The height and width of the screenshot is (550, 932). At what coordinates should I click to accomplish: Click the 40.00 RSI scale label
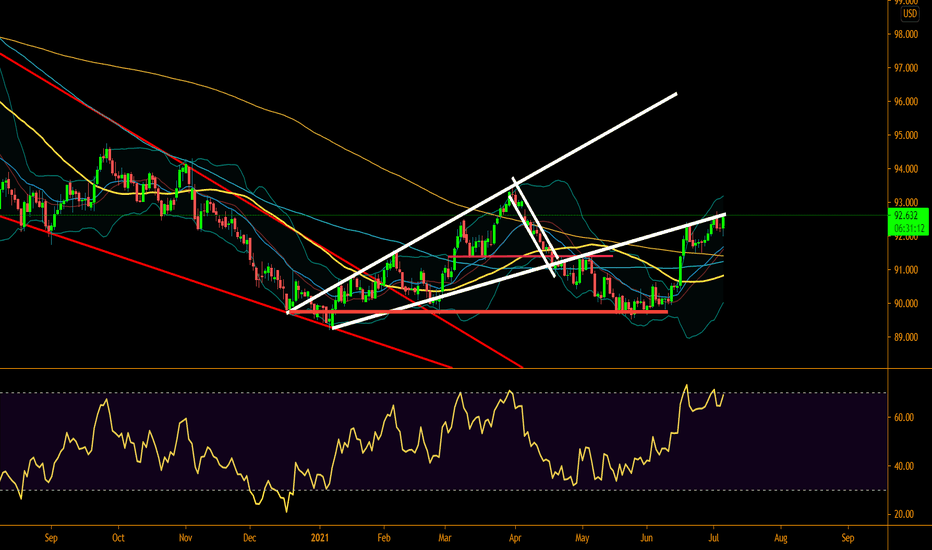903,467
